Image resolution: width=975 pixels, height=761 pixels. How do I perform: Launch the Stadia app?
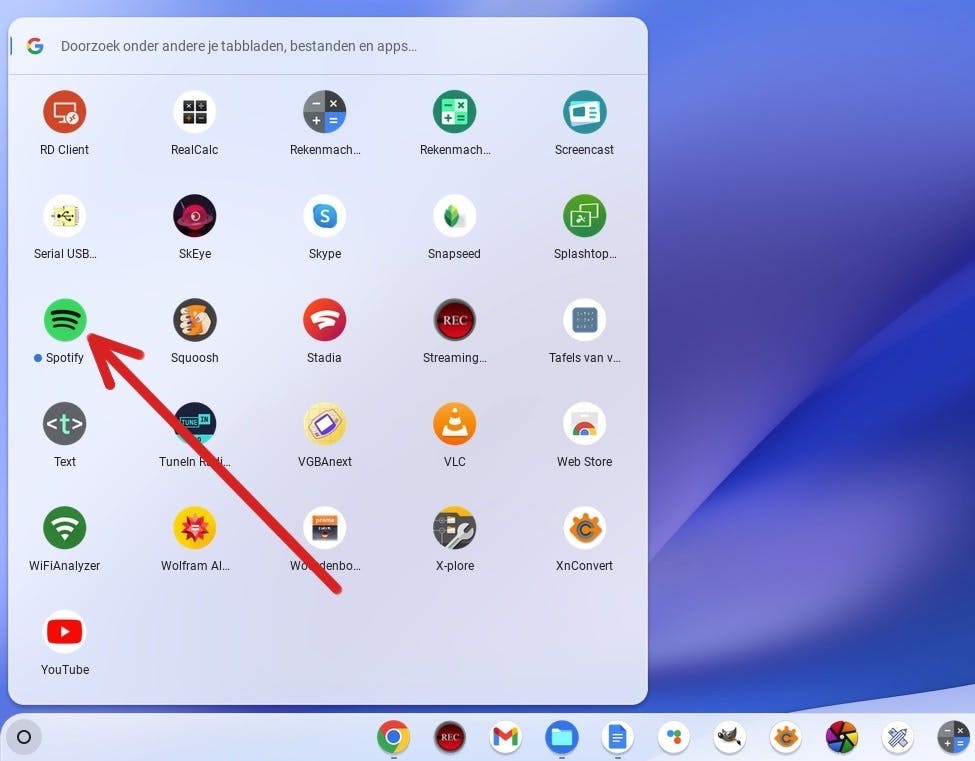325,320
